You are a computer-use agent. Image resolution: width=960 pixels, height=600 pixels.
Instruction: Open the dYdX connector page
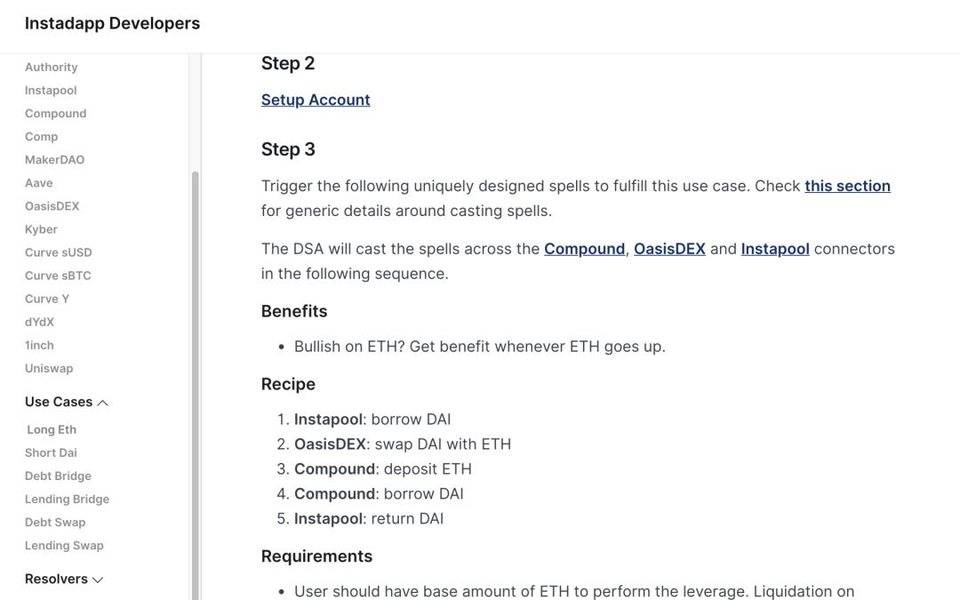coord(40,322)
